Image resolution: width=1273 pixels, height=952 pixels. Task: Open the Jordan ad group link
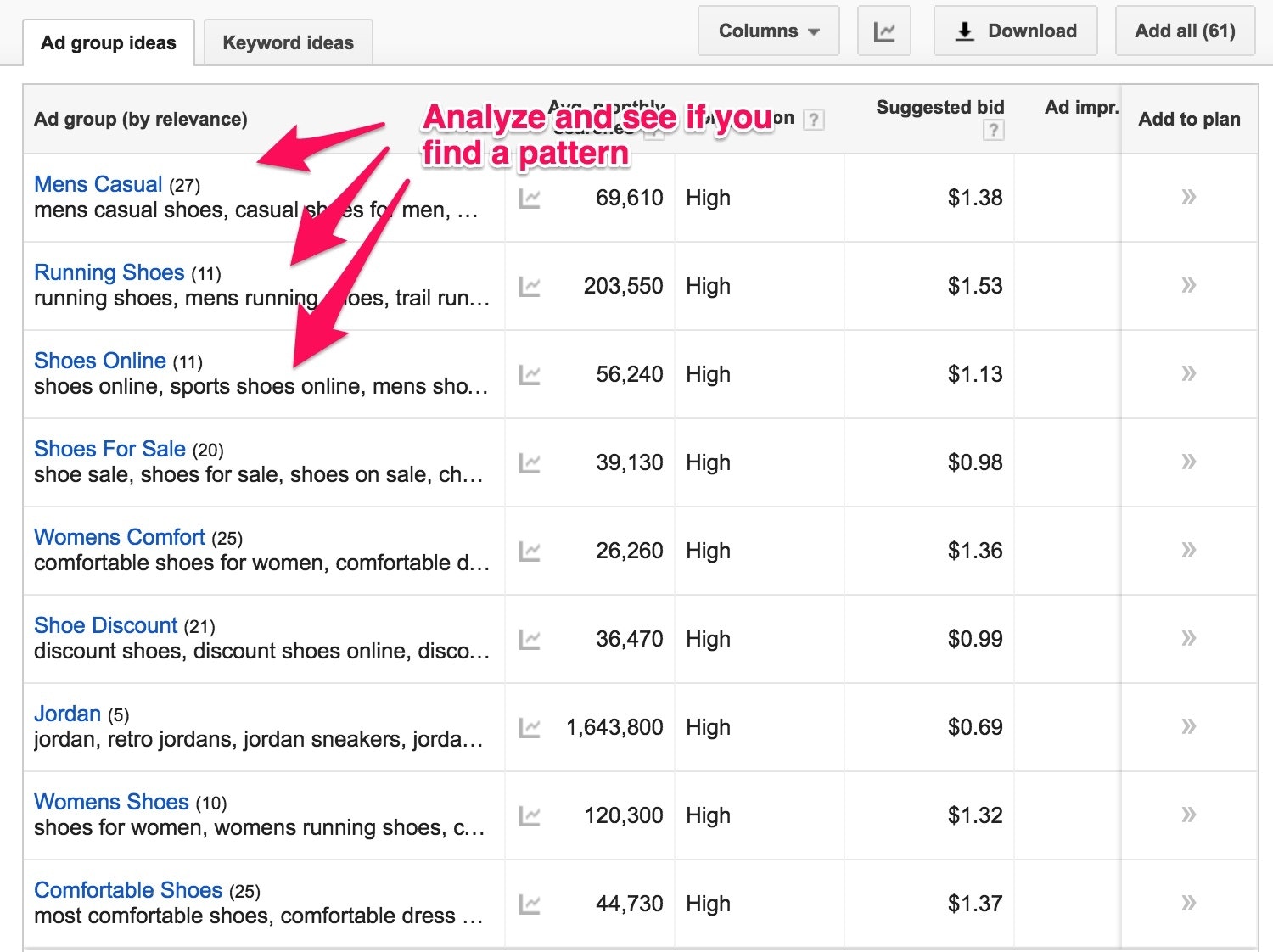point(67,714)
